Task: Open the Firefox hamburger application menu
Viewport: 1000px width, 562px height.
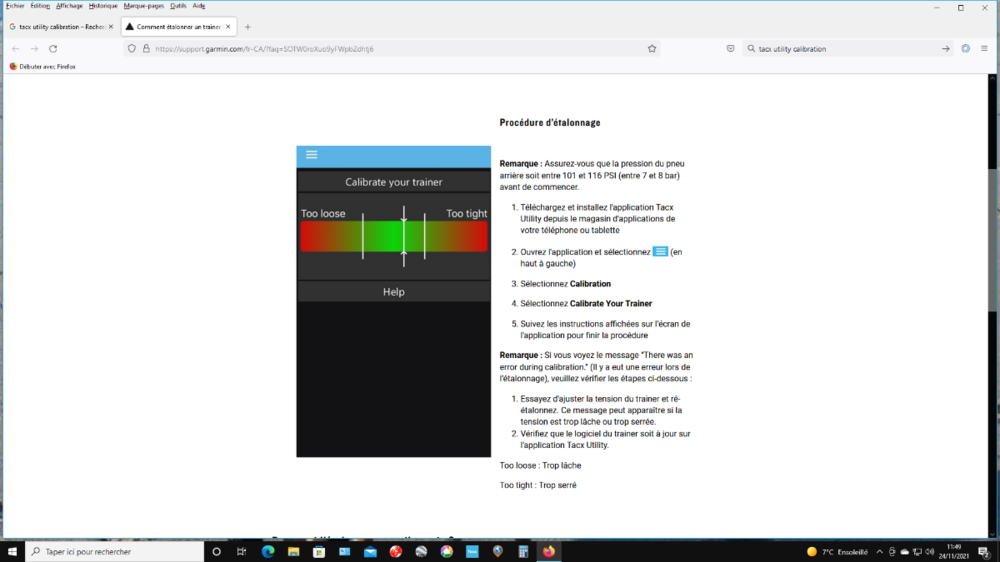Action: (x=985, y=48)
